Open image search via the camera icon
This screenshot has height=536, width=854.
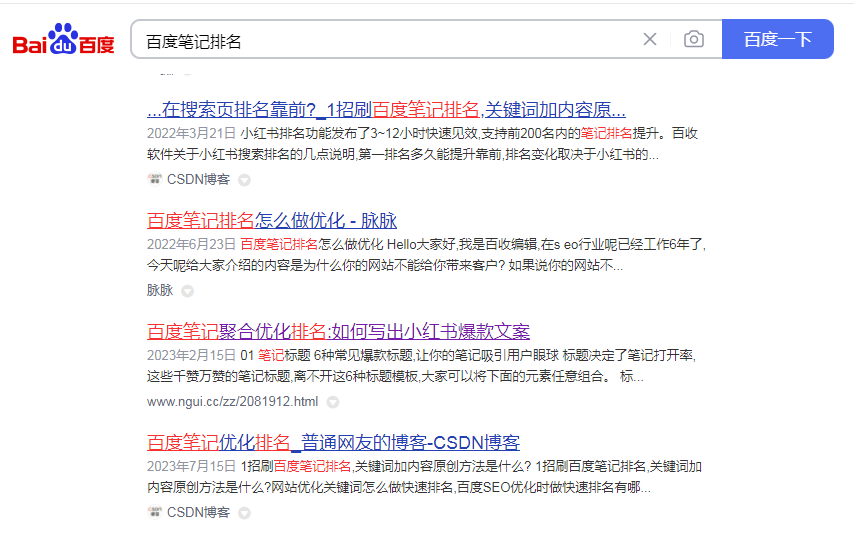(693, 39)
